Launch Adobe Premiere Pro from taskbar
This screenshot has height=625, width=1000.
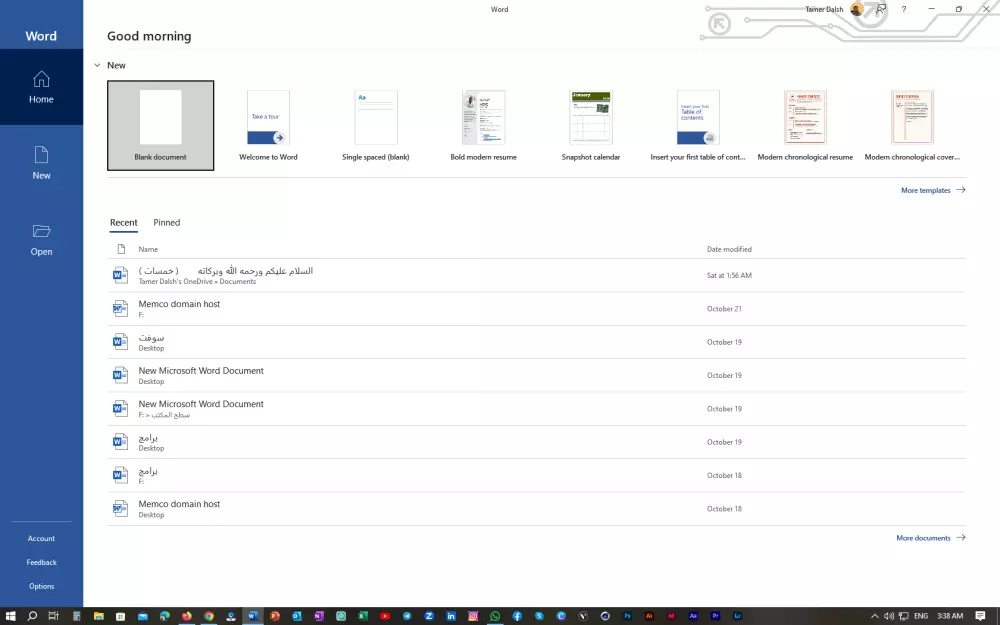[x=716, y=616]
